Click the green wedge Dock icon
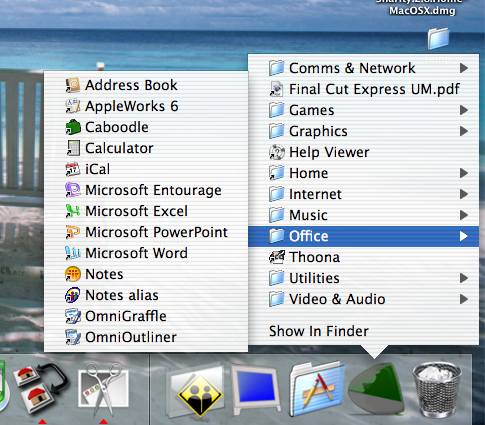This screenshot has height=425, width=485. tap(376, 388)
